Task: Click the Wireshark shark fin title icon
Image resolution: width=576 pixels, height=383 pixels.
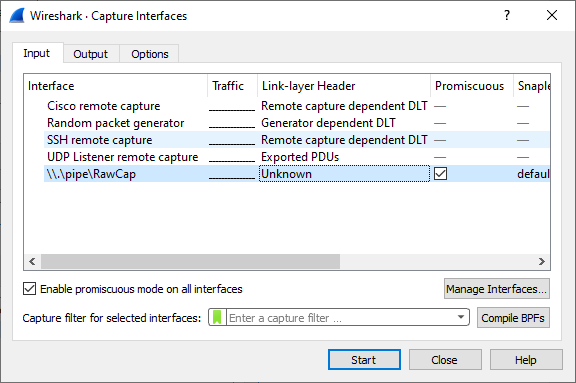Action: (17, 16)
